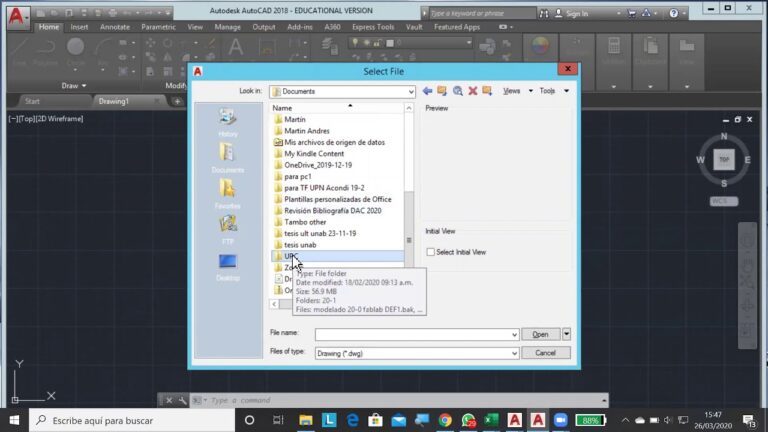Image resolution: width=768 pixels, height=432 pixels.
Task: Open File Explorer from the taskbar
Action: click(306, 420)
